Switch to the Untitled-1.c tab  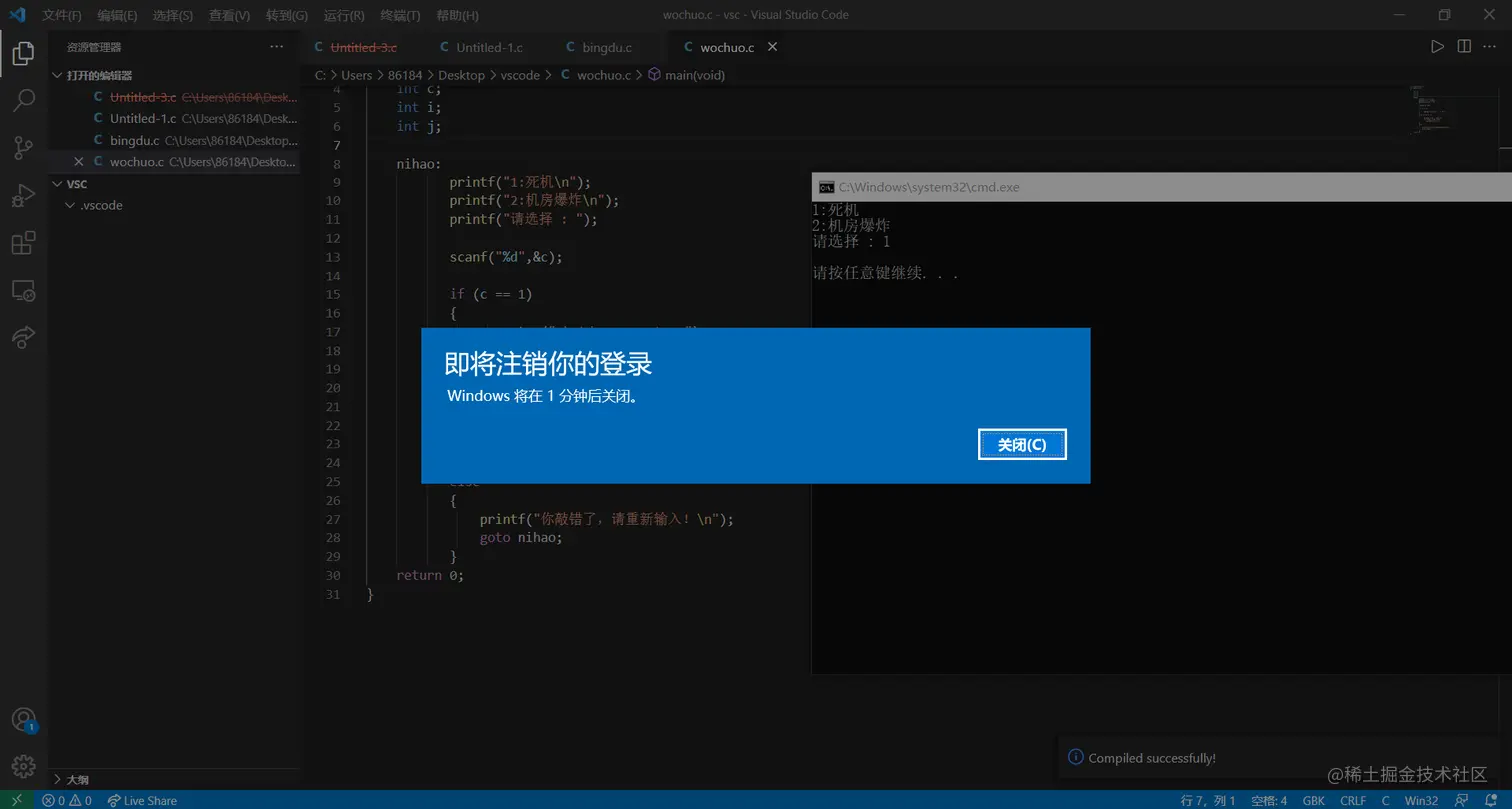(x=489, y=47)
